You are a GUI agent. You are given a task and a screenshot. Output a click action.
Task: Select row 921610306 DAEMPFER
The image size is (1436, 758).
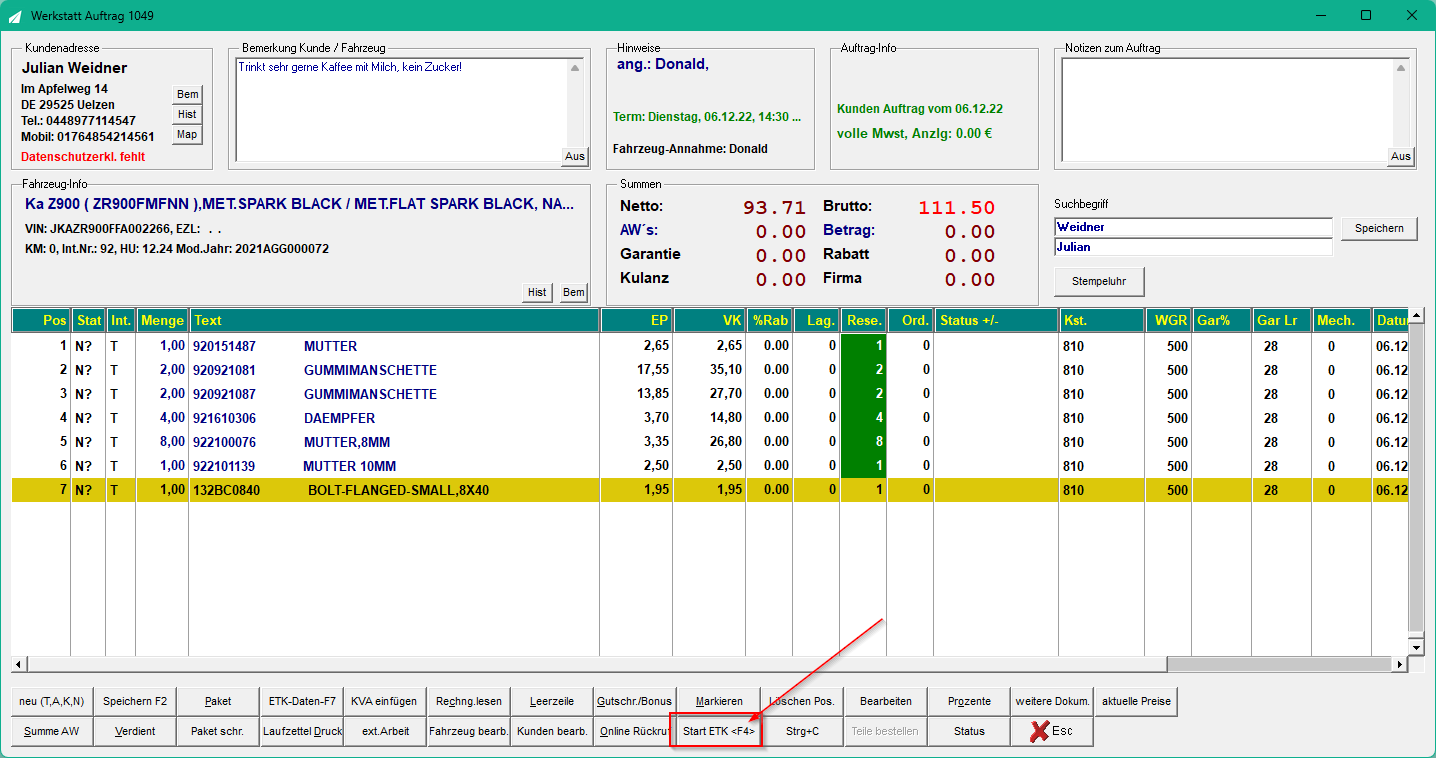(710, 418)
